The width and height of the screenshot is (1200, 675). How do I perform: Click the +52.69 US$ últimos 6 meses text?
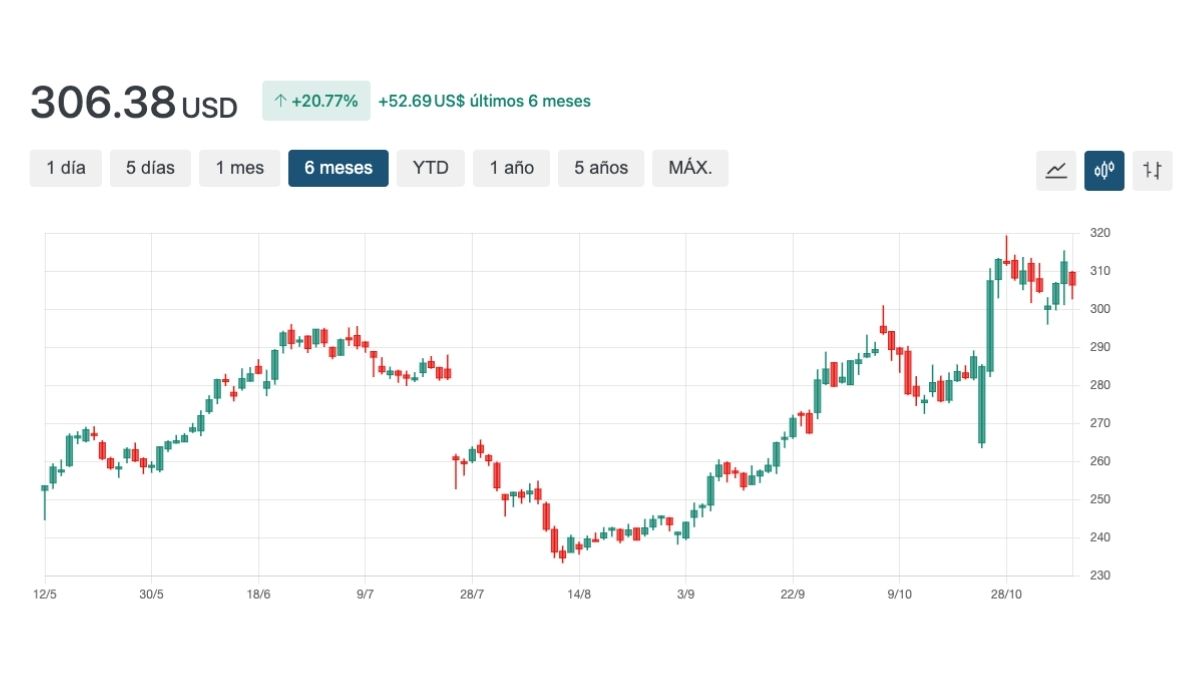484,101
